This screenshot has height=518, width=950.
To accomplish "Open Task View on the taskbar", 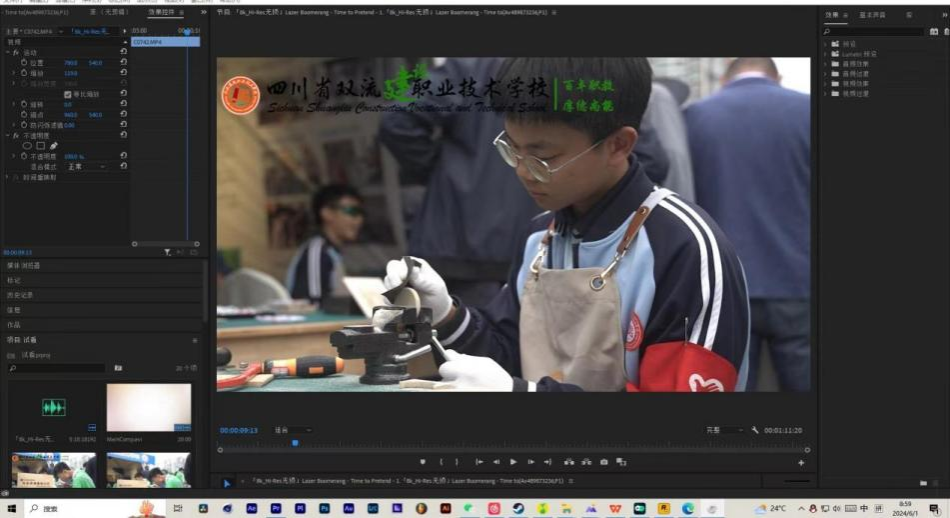I will point(178,508).
